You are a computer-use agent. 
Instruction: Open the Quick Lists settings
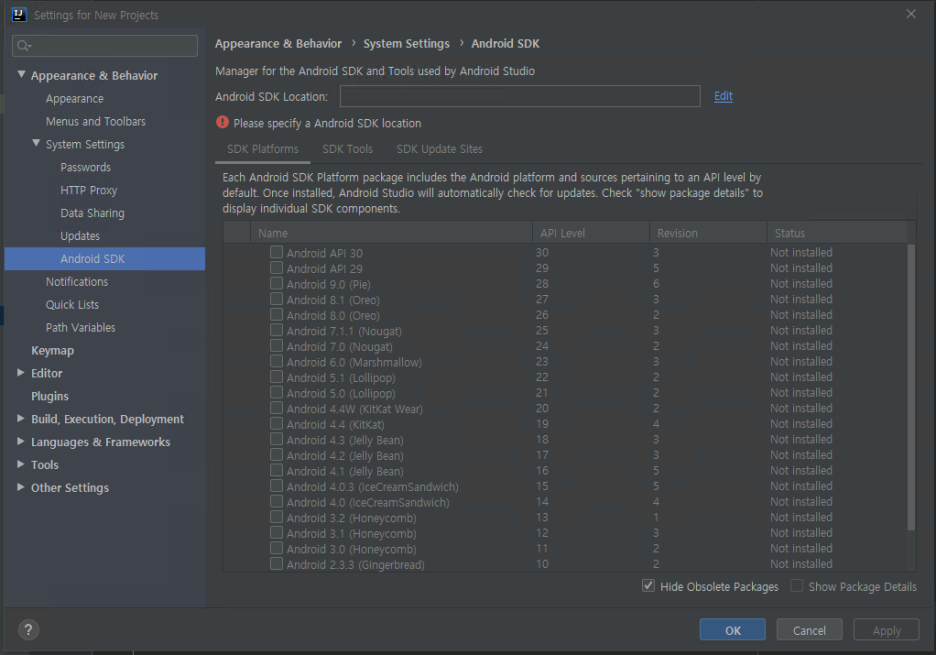[x=72, y=305]
